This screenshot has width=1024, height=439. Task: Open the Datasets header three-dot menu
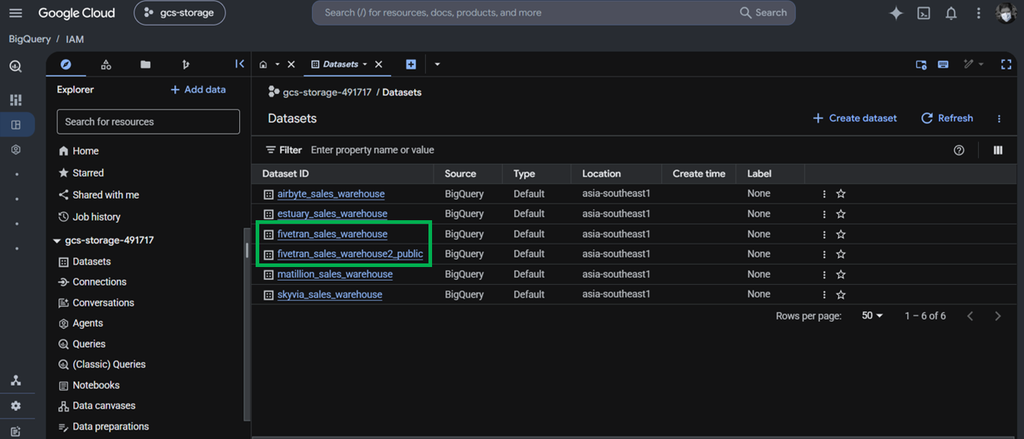pyautogui.click(x=999, y=118)
